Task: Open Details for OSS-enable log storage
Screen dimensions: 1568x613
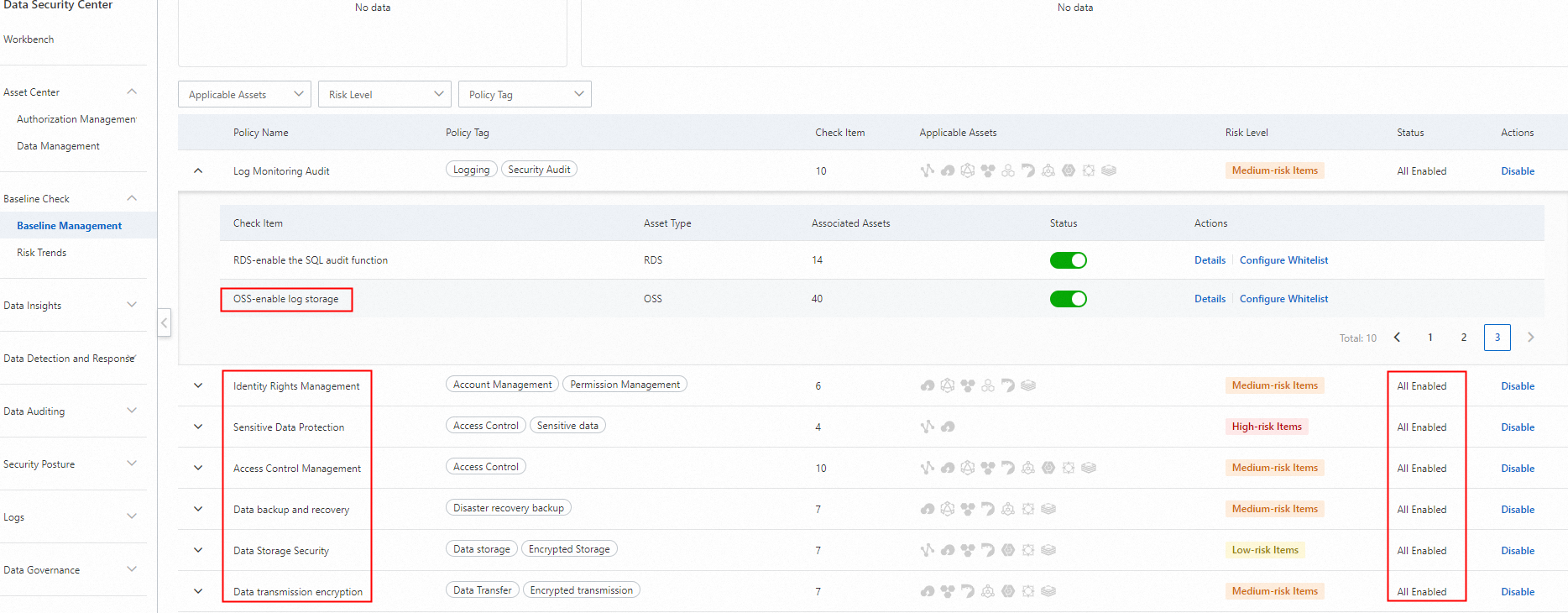Action: 1210,299
